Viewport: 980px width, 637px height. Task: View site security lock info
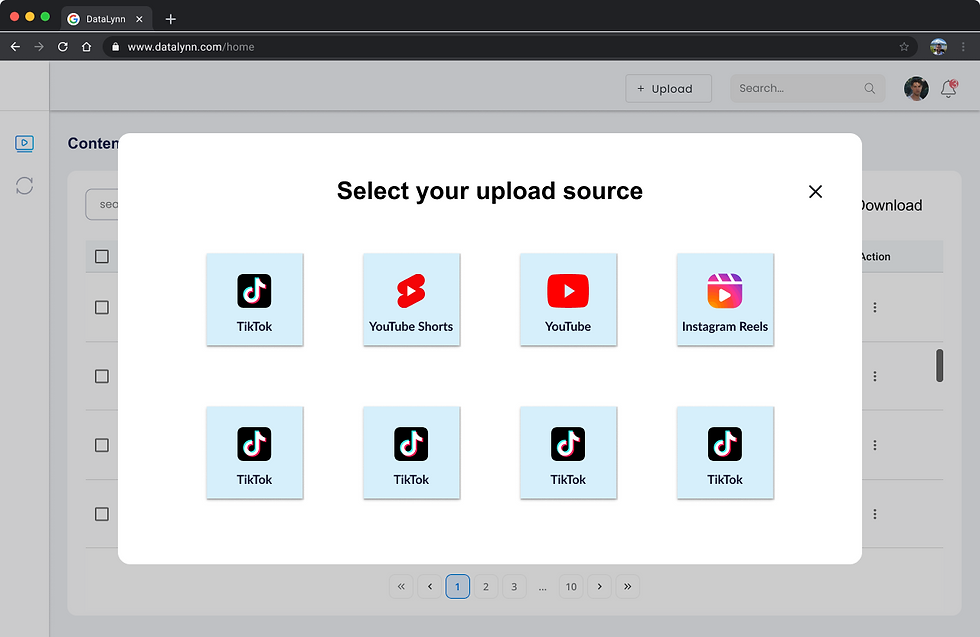[x=115, y=47]
